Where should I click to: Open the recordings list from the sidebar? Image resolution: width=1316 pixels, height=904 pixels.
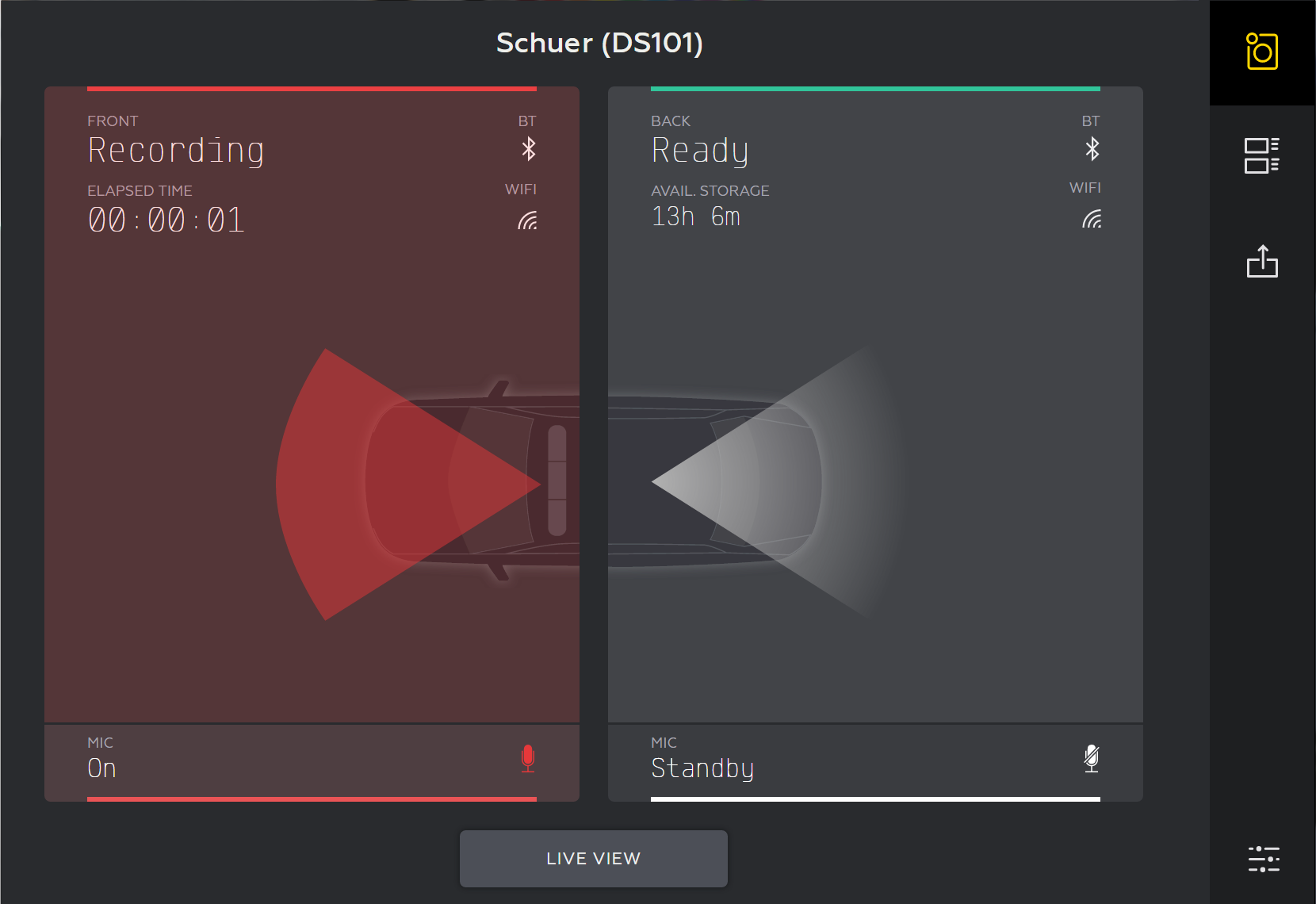click(x=1262, y=156)
